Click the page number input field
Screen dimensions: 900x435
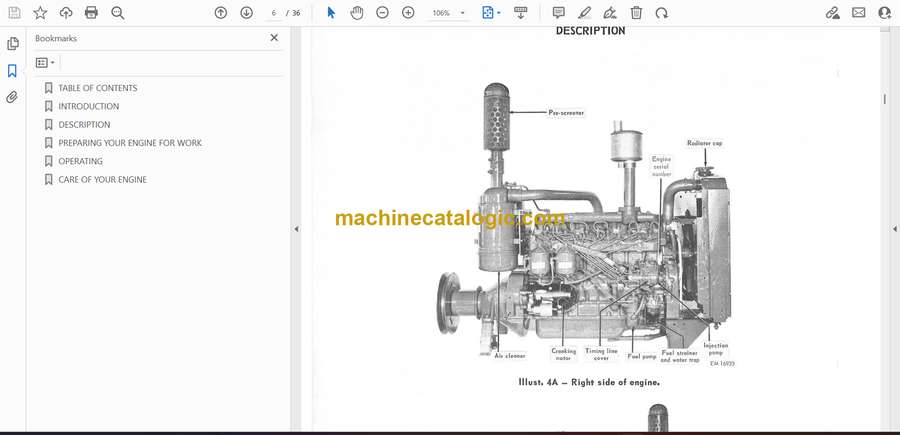click(x=273, y=13)
